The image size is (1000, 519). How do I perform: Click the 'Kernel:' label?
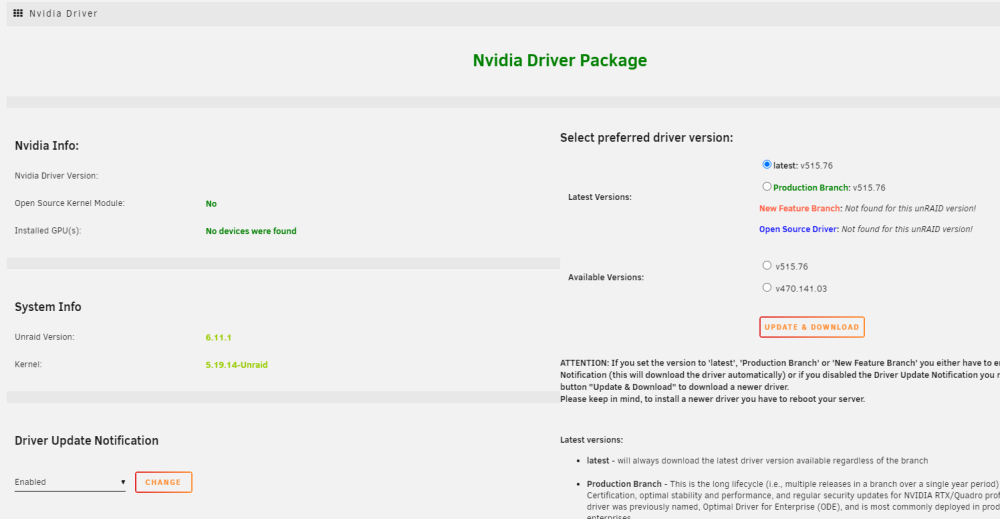28,365
